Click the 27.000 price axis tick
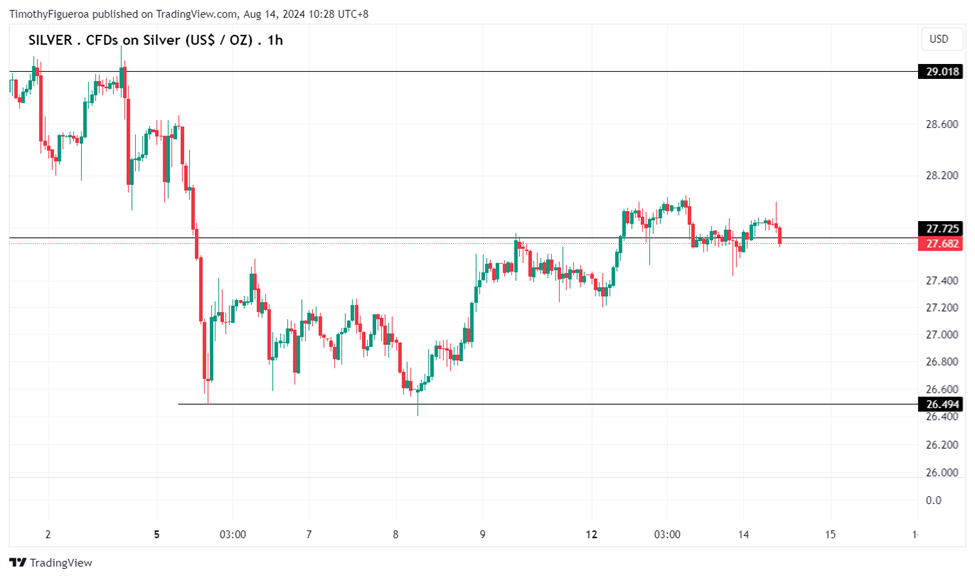Image resolution: width=975 pixels, height=578 pixels. tap(942, 334)
